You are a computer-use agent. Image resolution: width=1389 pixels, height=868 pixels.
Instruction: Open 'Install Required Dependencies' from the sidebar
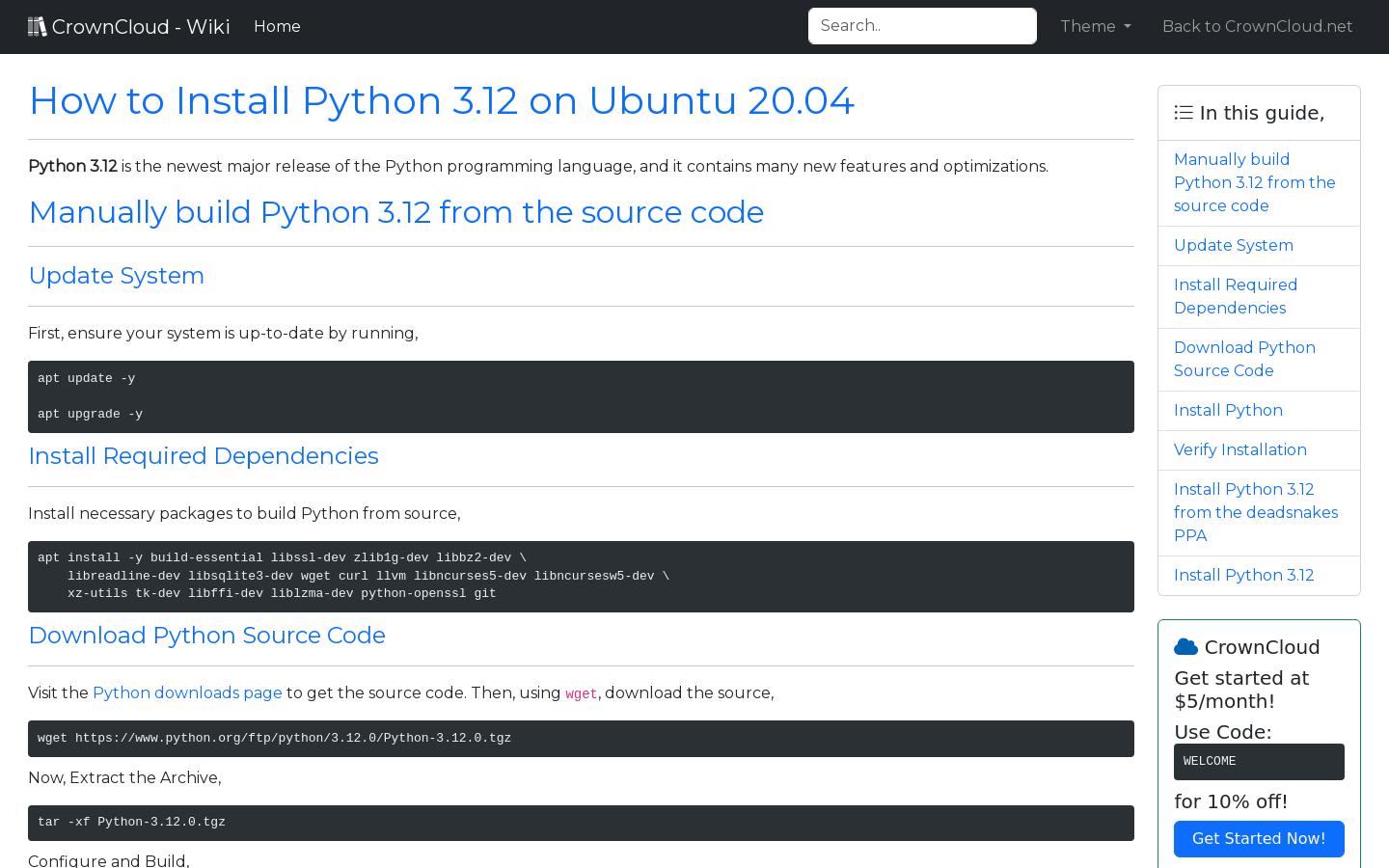(1236, 296)
